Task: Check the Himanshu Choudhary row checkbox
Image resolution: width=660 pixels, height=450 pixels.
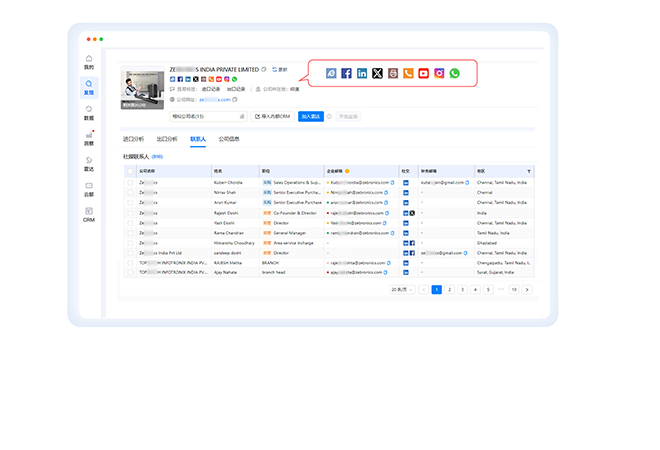Action: (x=130, y=243)
